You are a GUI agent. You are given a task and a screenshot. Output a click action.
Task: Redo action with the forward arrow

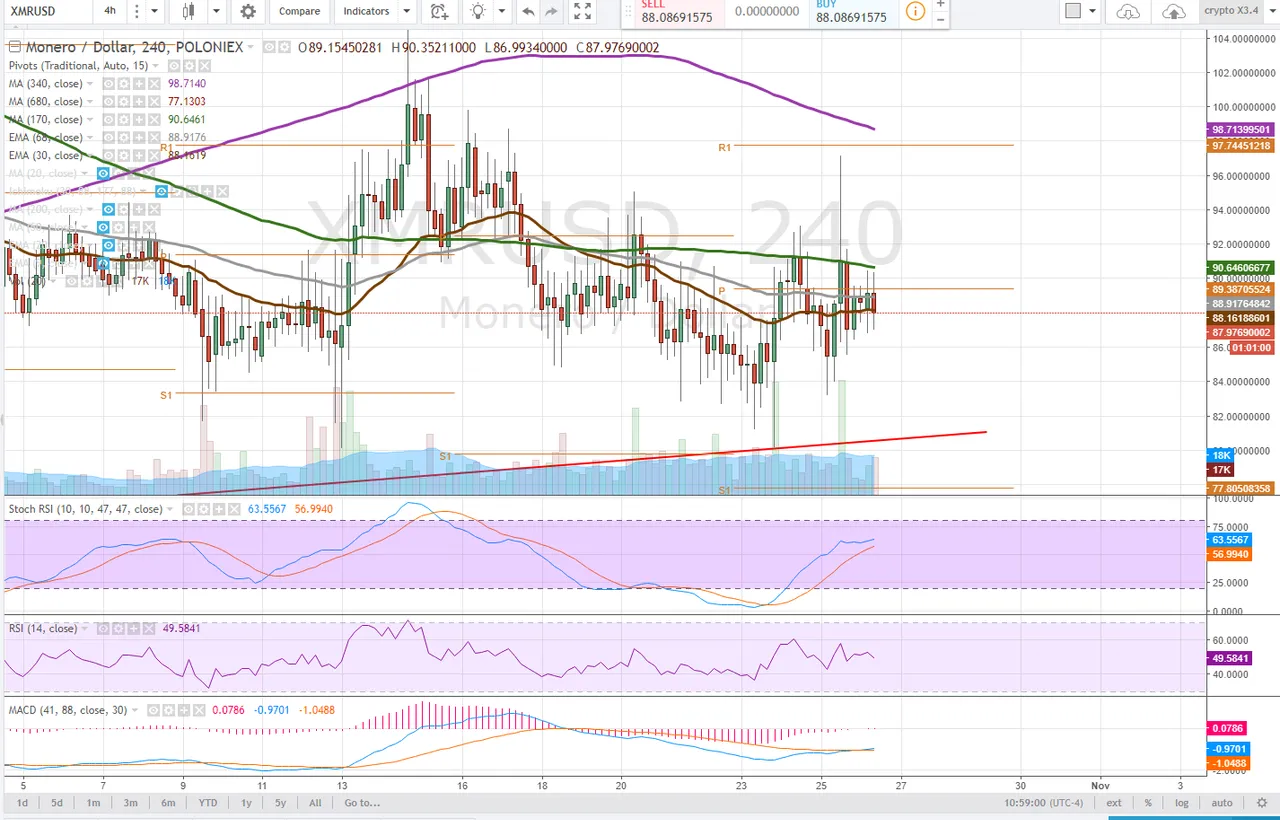[x=551, y=11]
